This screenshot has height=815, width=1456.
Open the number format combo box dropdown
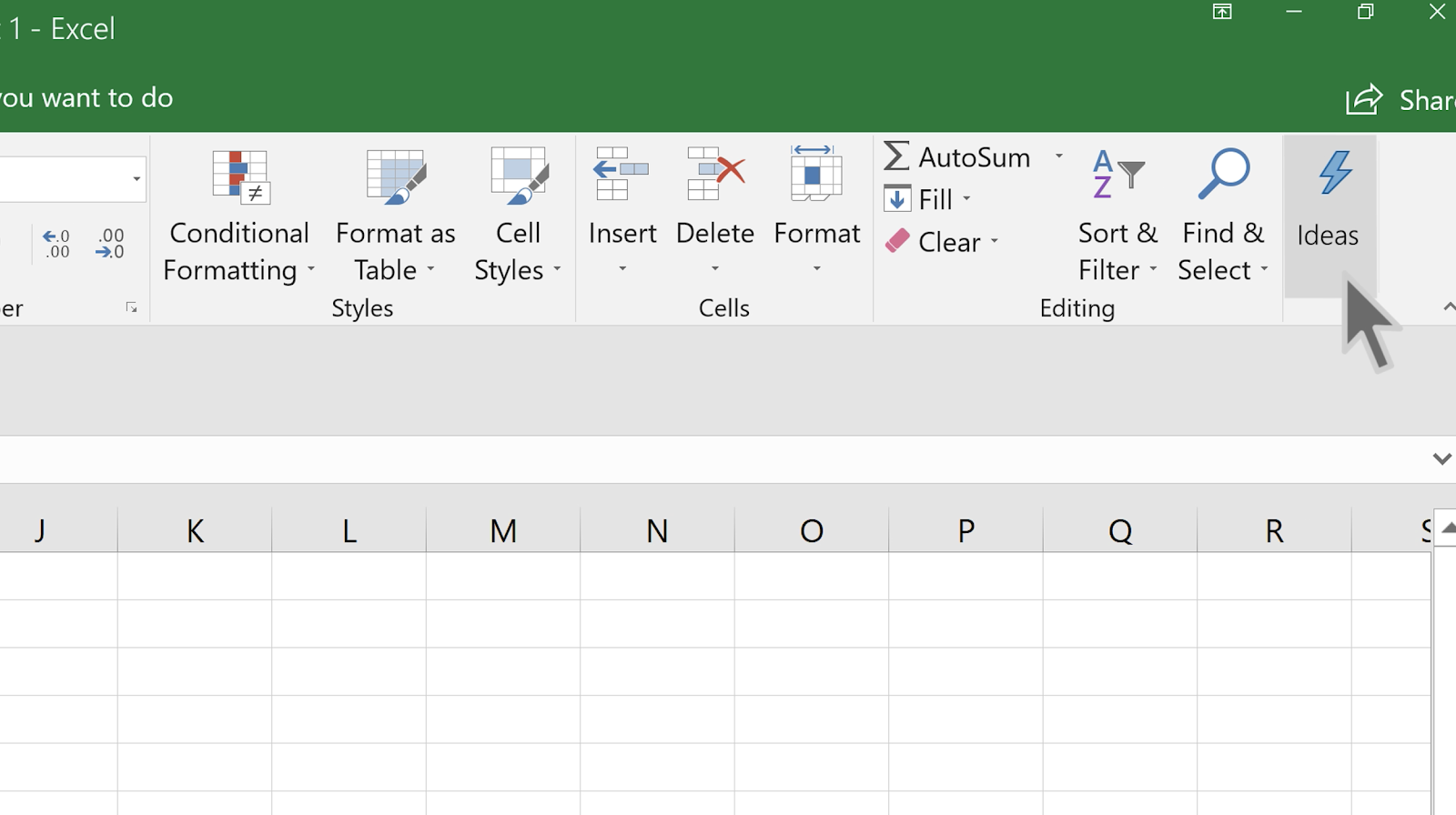pos(136,179)
